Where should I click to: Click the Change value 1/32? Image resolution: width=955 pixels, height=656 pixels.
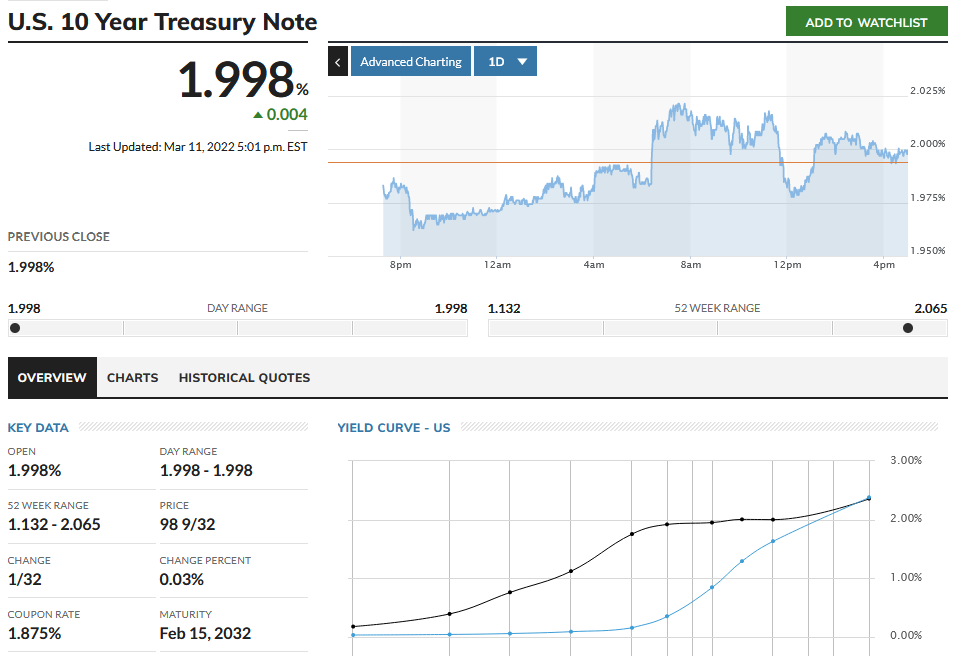[24, 579]
